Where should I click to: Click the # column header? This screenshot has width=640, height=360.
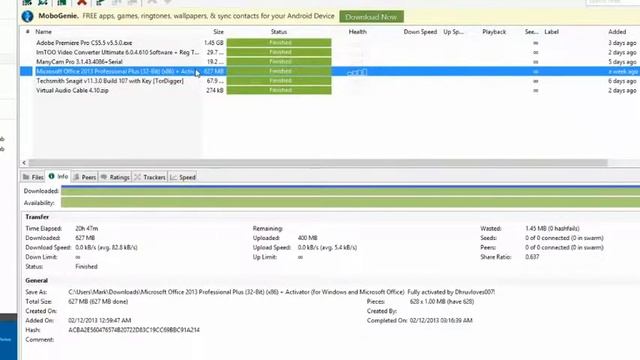coord(27,32)
